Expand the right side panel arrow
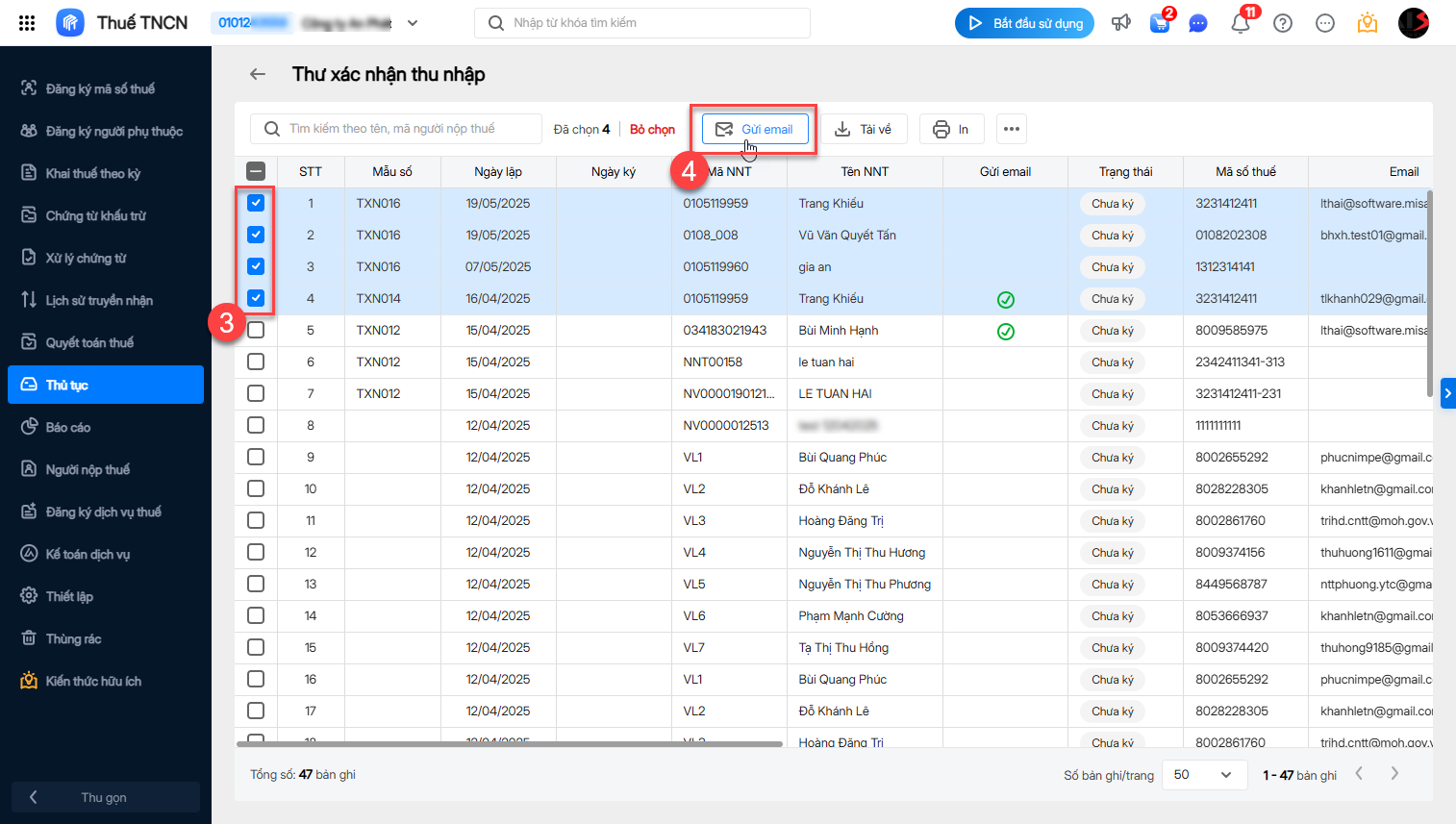The height and width of the screenshot is (824, 1456). coord(1447,393)
